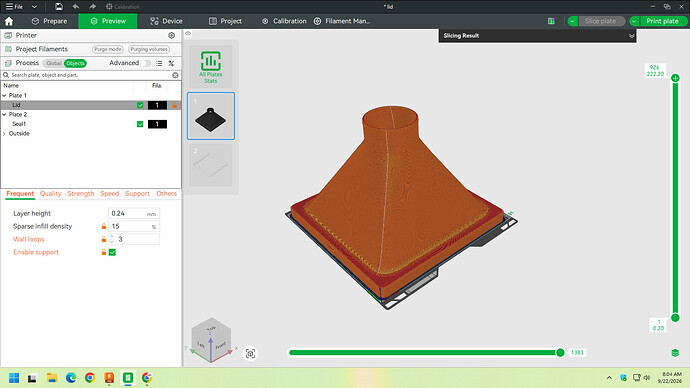The image size is (690, 388).
Task: Open the Print plate dropdown arrow
Action: (x=634, y=21)
